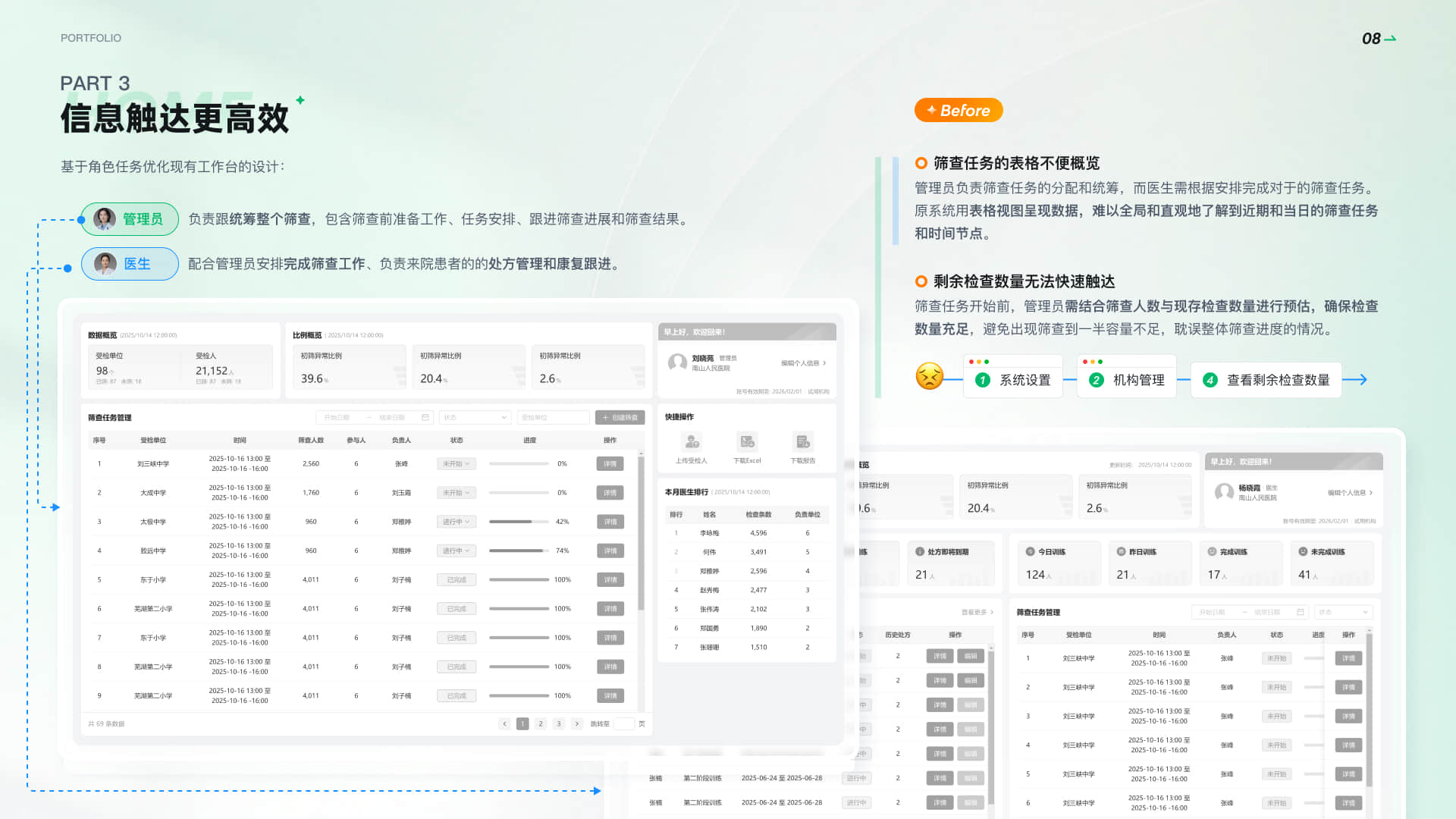Click the 未完成训练 card icon
The height and width of the screenshot is (819, 1456).
tap(1303, 552)
